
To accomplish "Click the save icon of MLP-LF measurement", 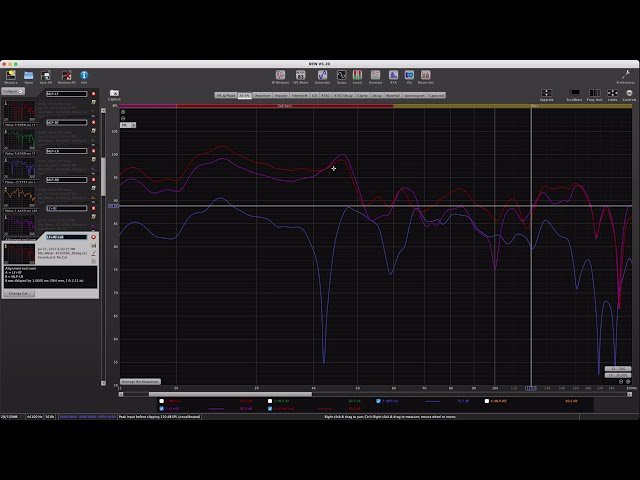I will point(93,102).
